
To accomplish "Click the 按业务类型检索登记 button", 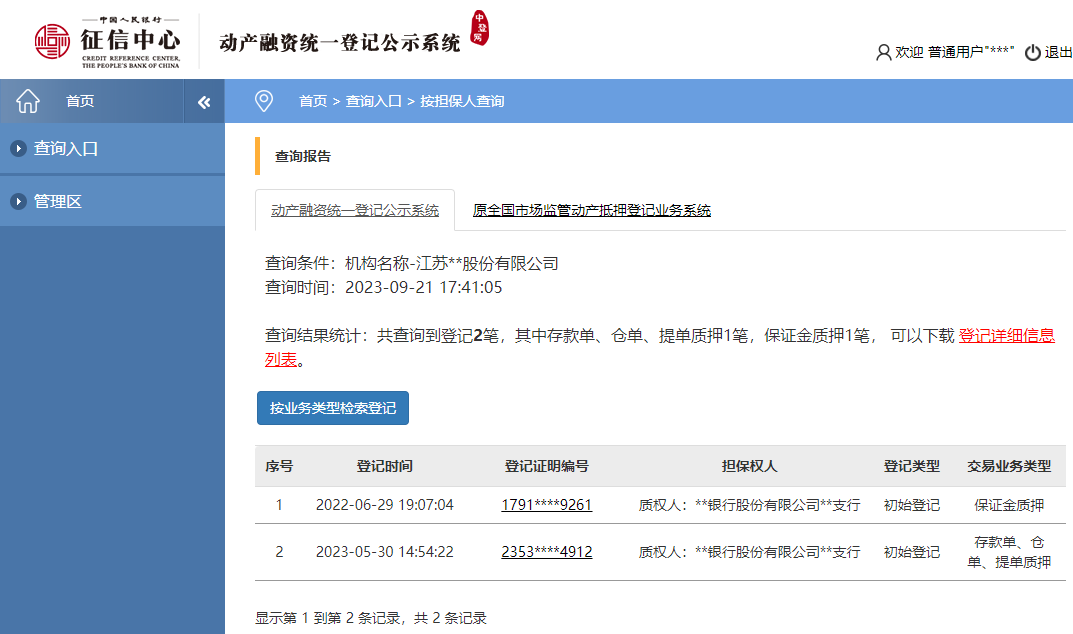I will [333, 408].
